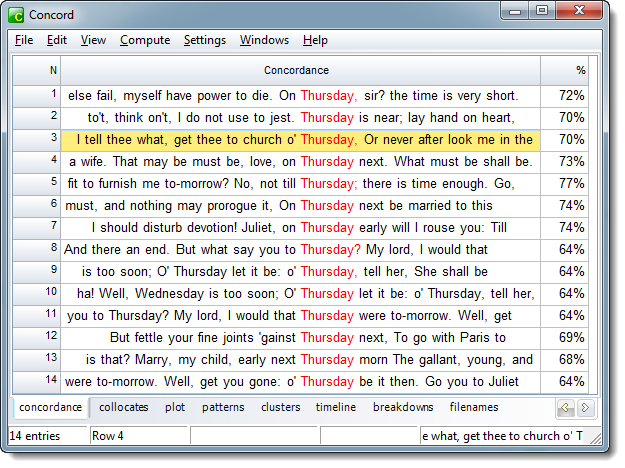625x468 pixels.
Task: Click the Concord app icon in title bar
Action: click(15, 15)
